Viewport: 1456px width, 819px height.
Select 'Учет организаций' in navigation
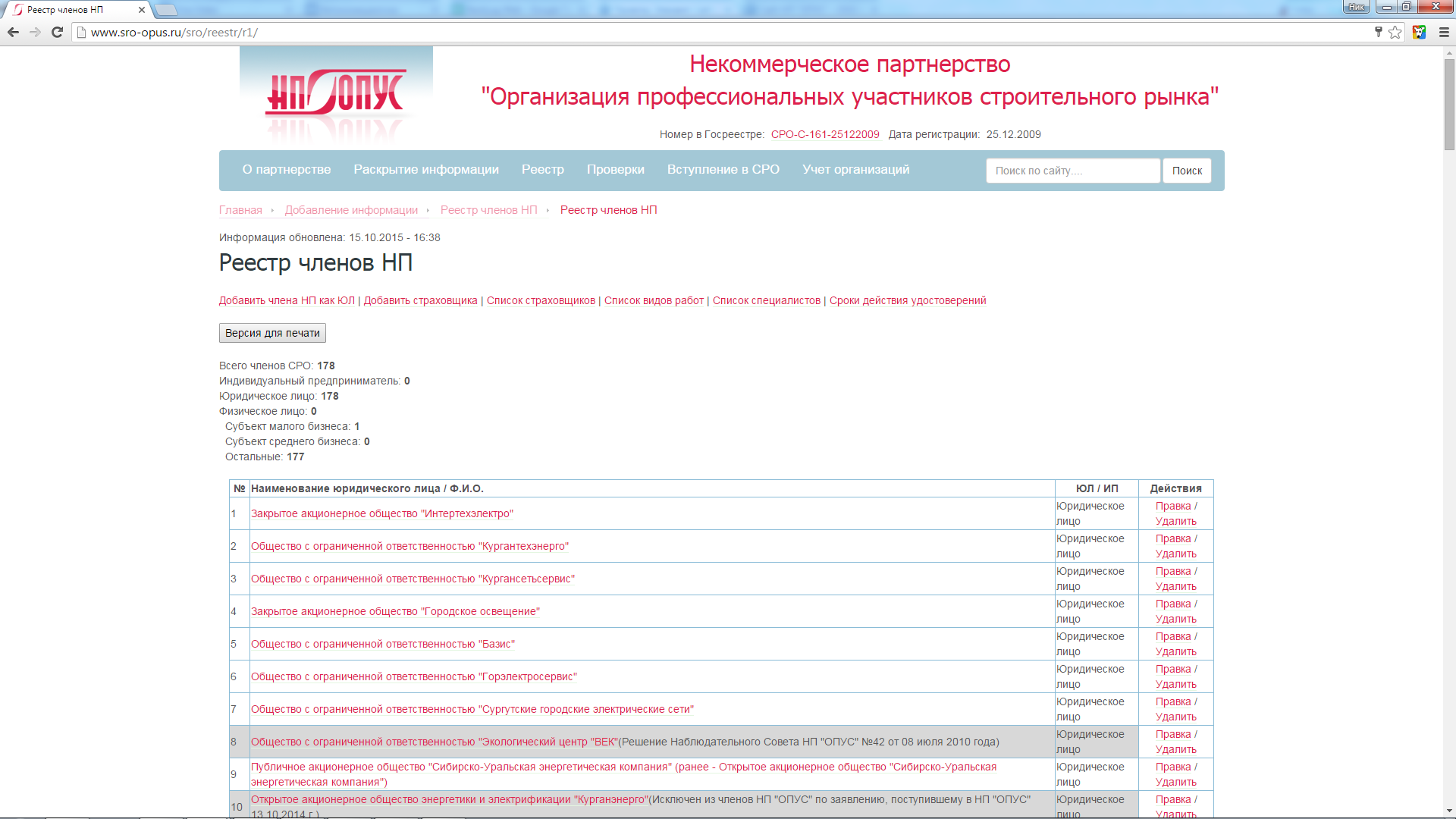(x=856, y=170)
